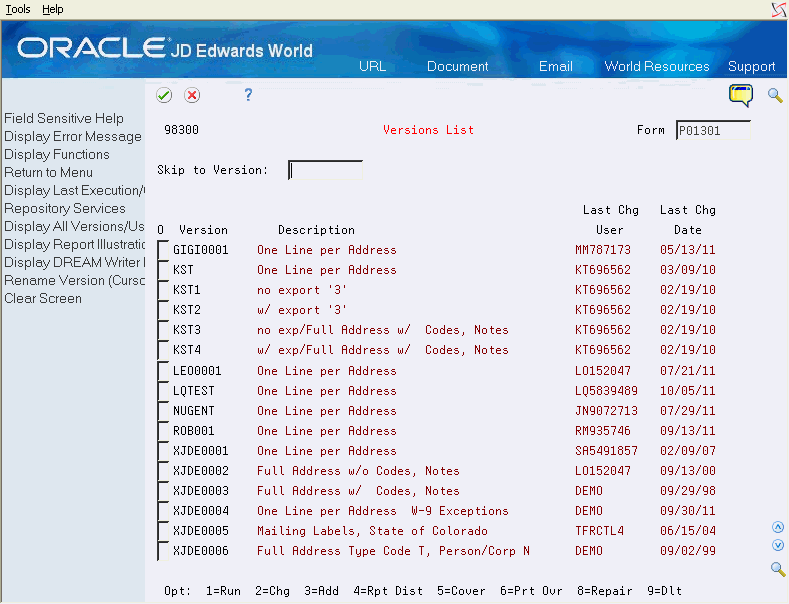Click option field for KST1
This screenshot has width=789, height=604.
(x=163, y=290)
